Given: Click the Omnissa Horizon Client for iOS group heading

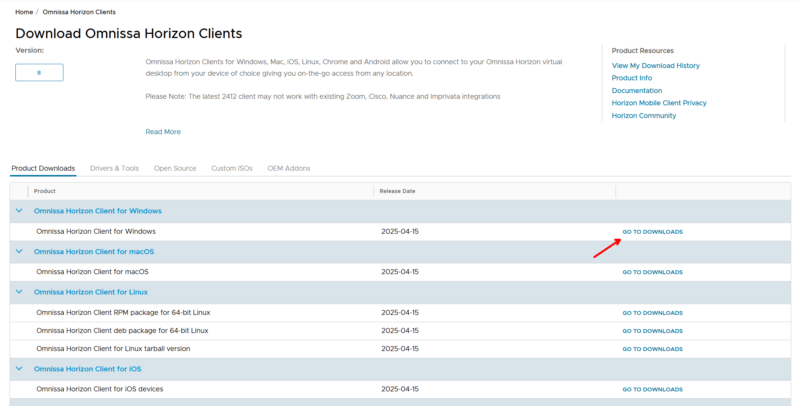Looking at the screenshot, I should [88, 368].
